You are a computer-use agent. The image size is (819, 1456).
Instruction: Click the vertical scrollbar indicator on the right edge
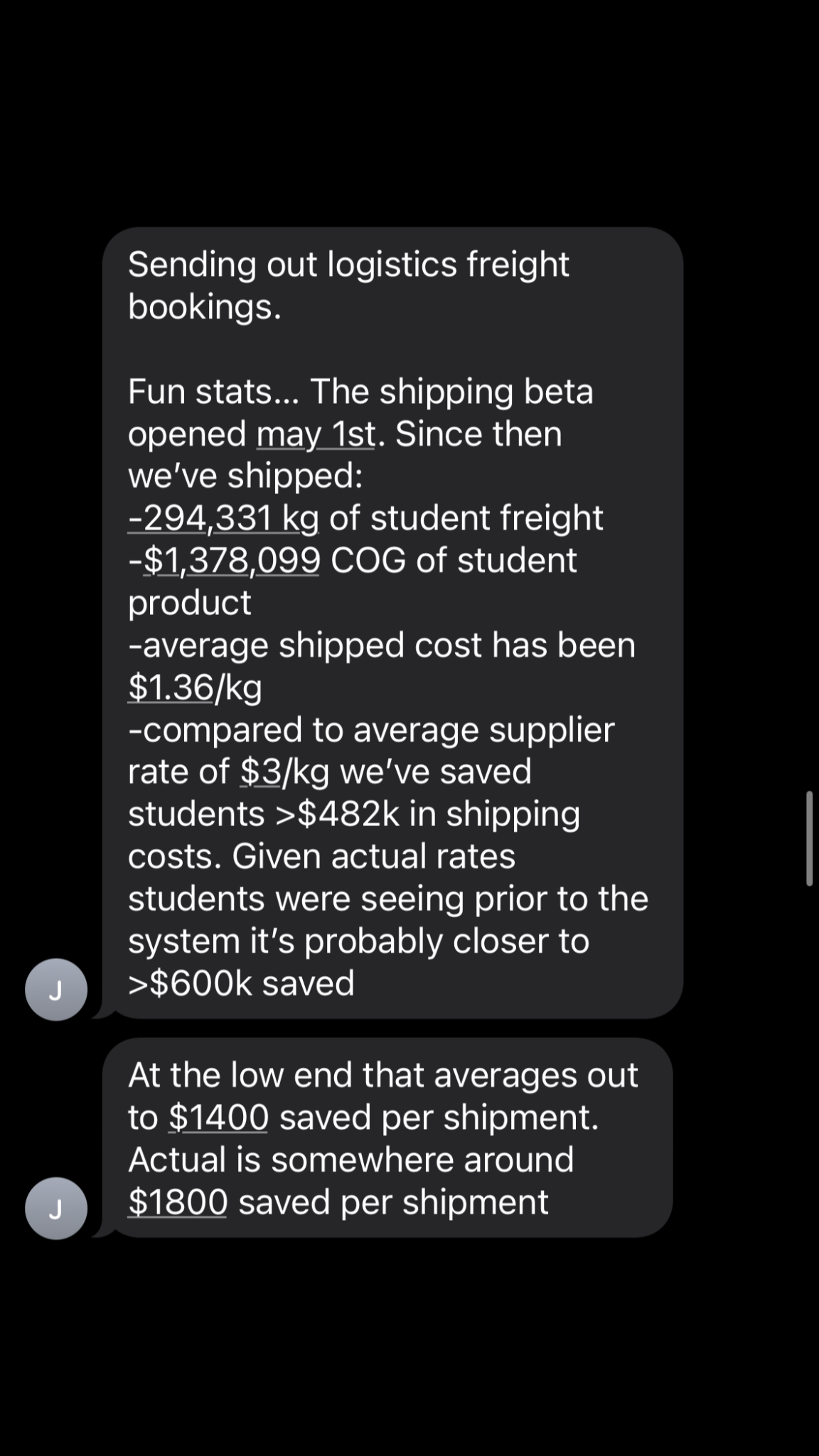[x=809, y=837]
